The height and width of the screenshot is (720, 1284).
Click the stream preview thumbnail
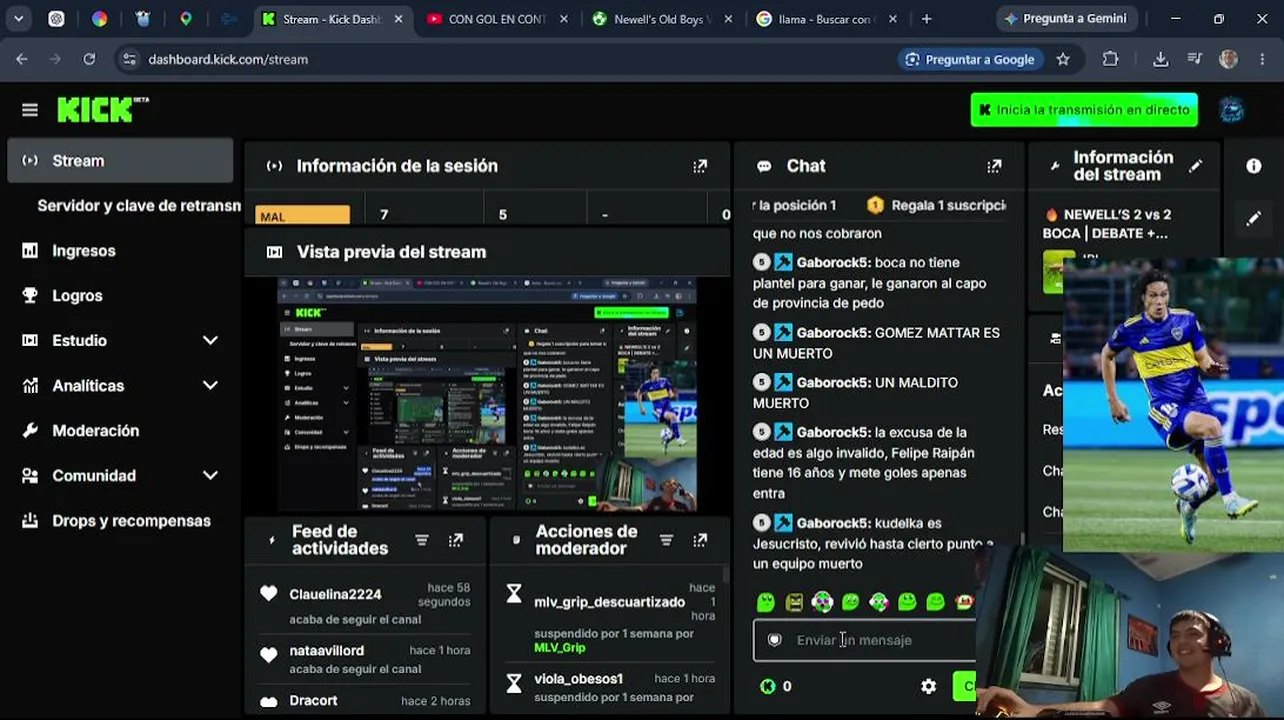coord(487,394)
